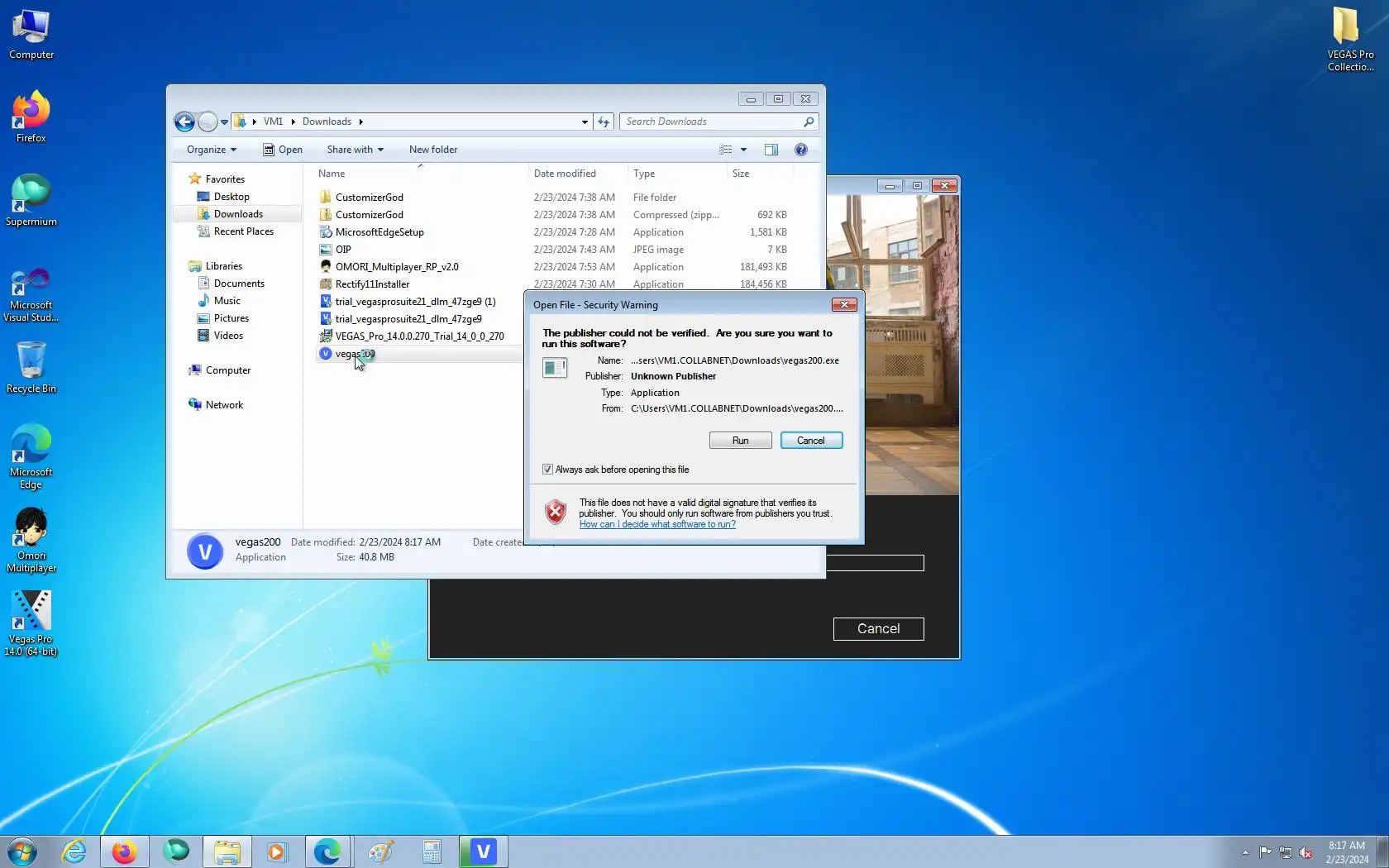Show hidden system tray icons
The width and height of the screenshot is (1389, 868).
pos(1245,852)
